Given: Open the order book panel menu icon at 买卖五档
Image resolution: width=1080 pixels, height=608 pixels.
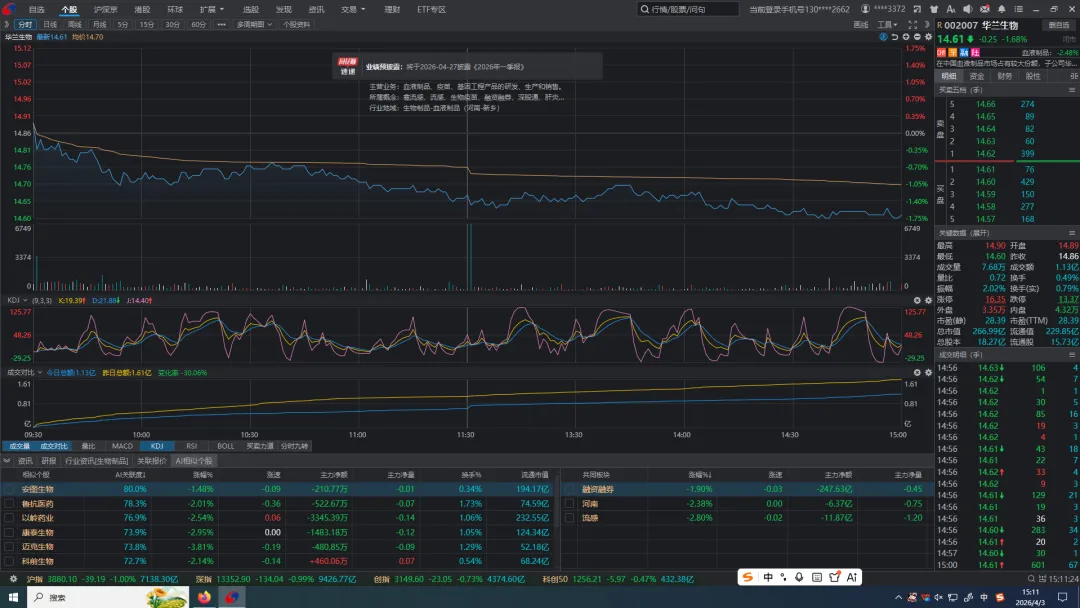Looking at the screenshot, I should tap(1072, 90).
